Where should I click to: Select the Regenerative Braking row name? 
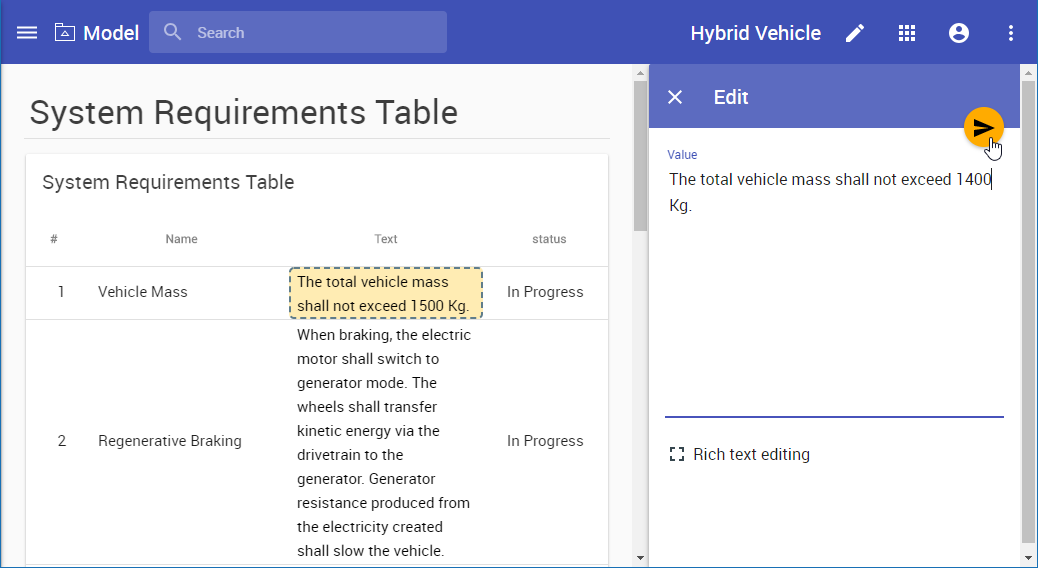click(170, 441)
